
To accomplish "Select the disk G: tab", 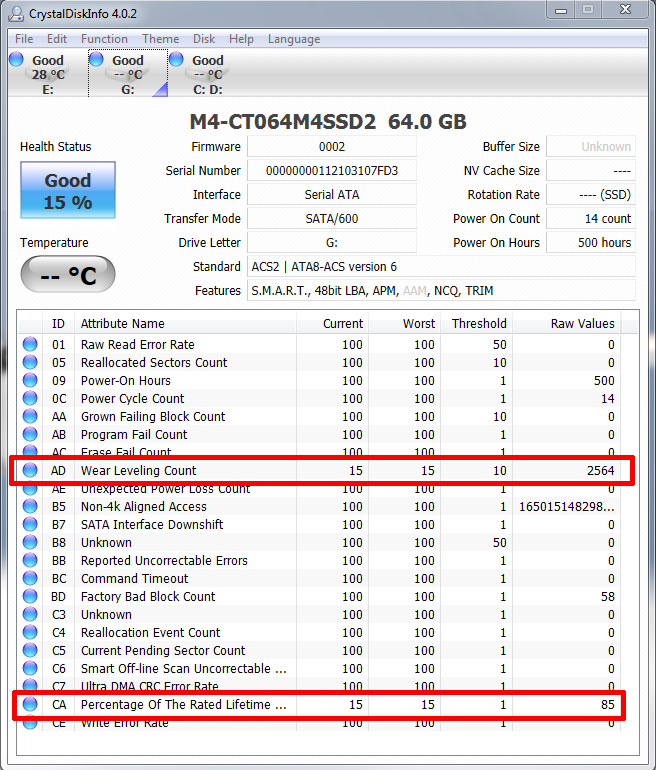I will point(128,74).
